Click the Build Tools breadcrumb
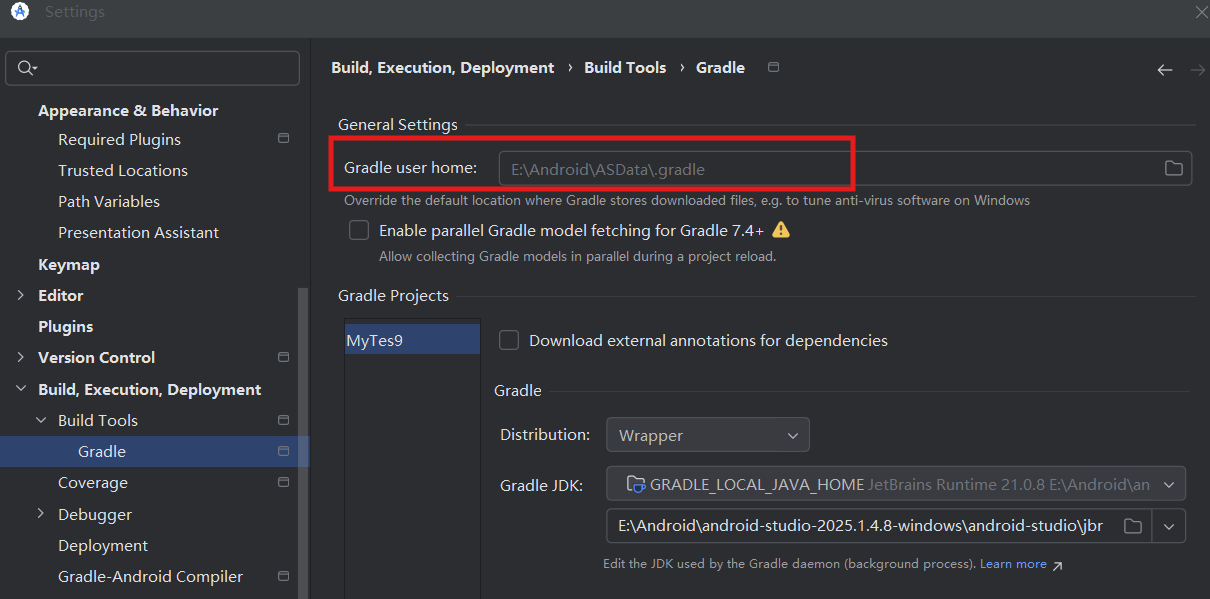 [x=625, y=67]
